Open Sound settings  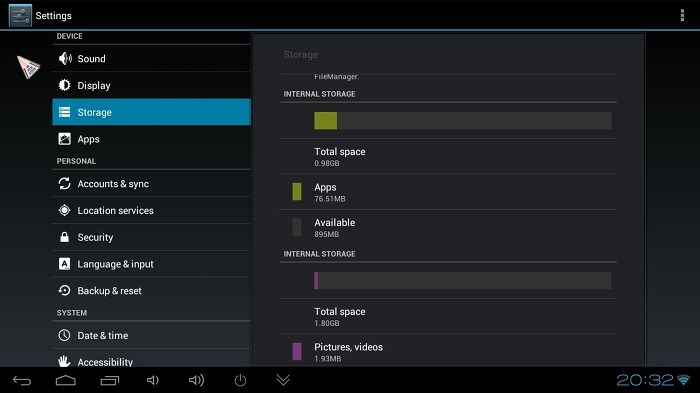tap(151, 59)
